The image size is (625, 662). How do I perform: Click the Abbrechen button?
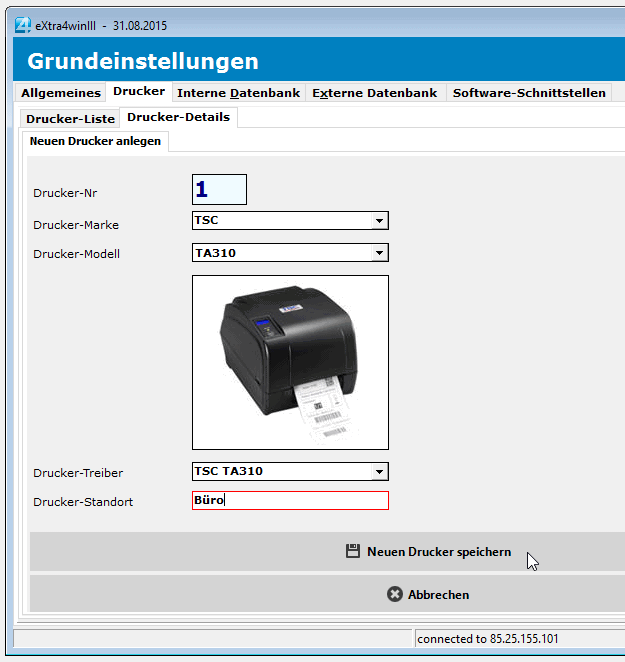(x=428, y=594)
